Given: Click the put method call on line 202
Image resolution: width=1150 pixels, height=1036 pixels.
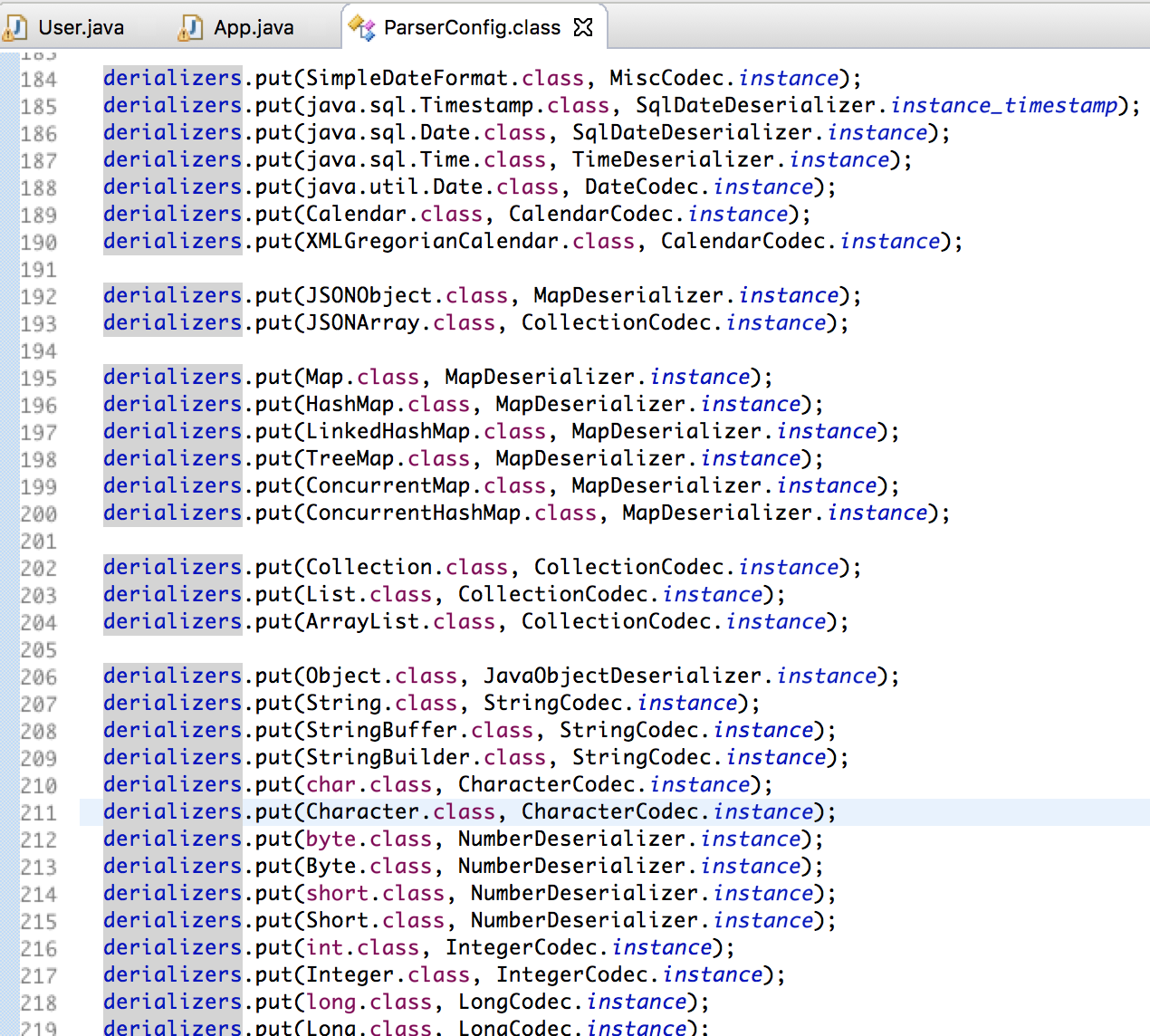Looking at the screenshot, I should click(x=274, y=567).
